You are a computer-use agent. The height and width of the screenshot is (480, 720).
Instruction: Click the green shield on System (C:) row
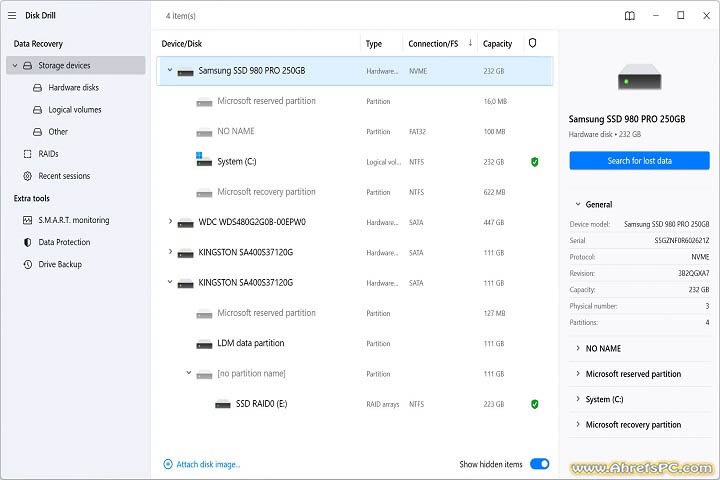point(534,162)
